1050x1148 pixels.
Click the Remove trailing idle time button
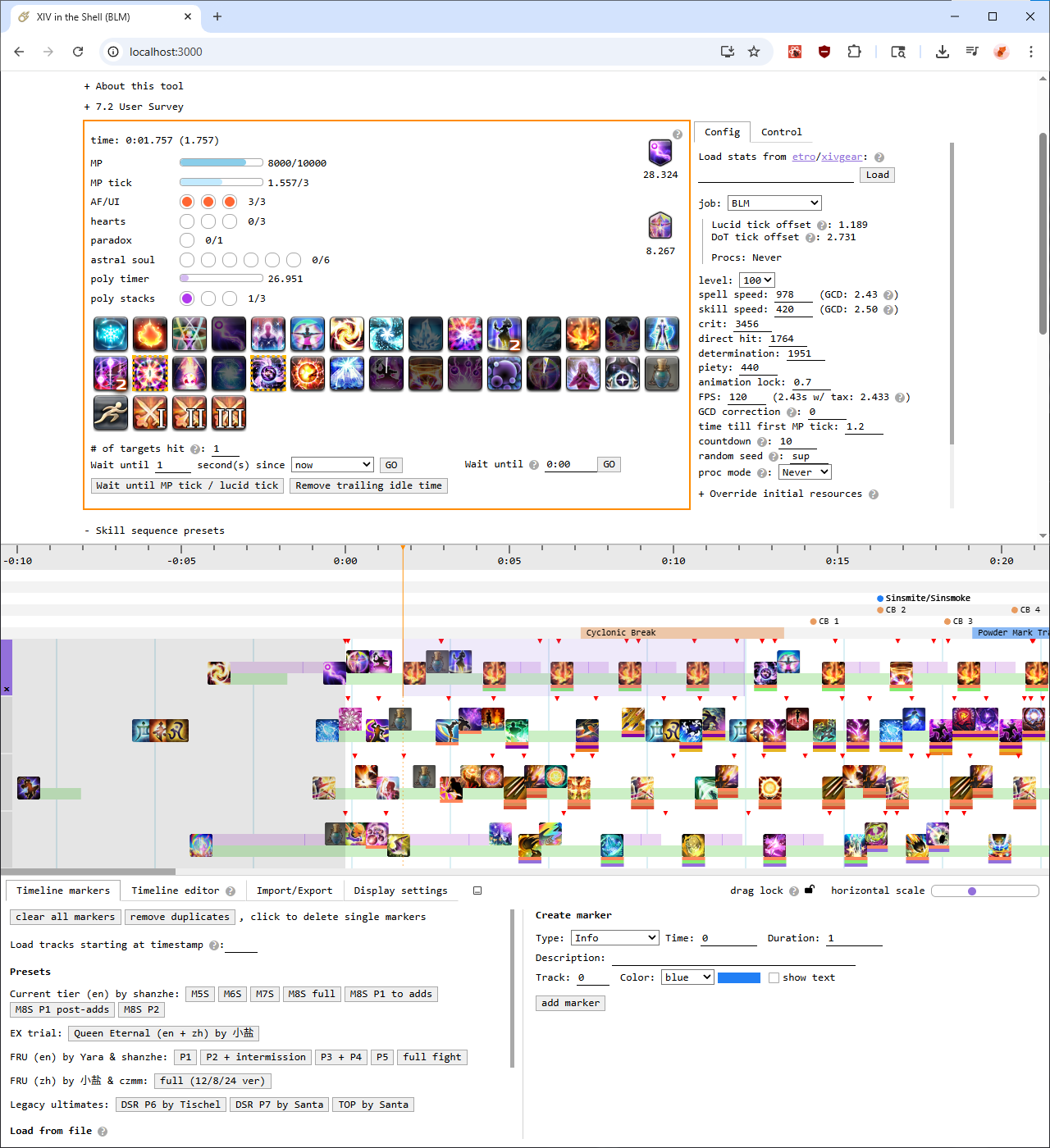(368, 485)
